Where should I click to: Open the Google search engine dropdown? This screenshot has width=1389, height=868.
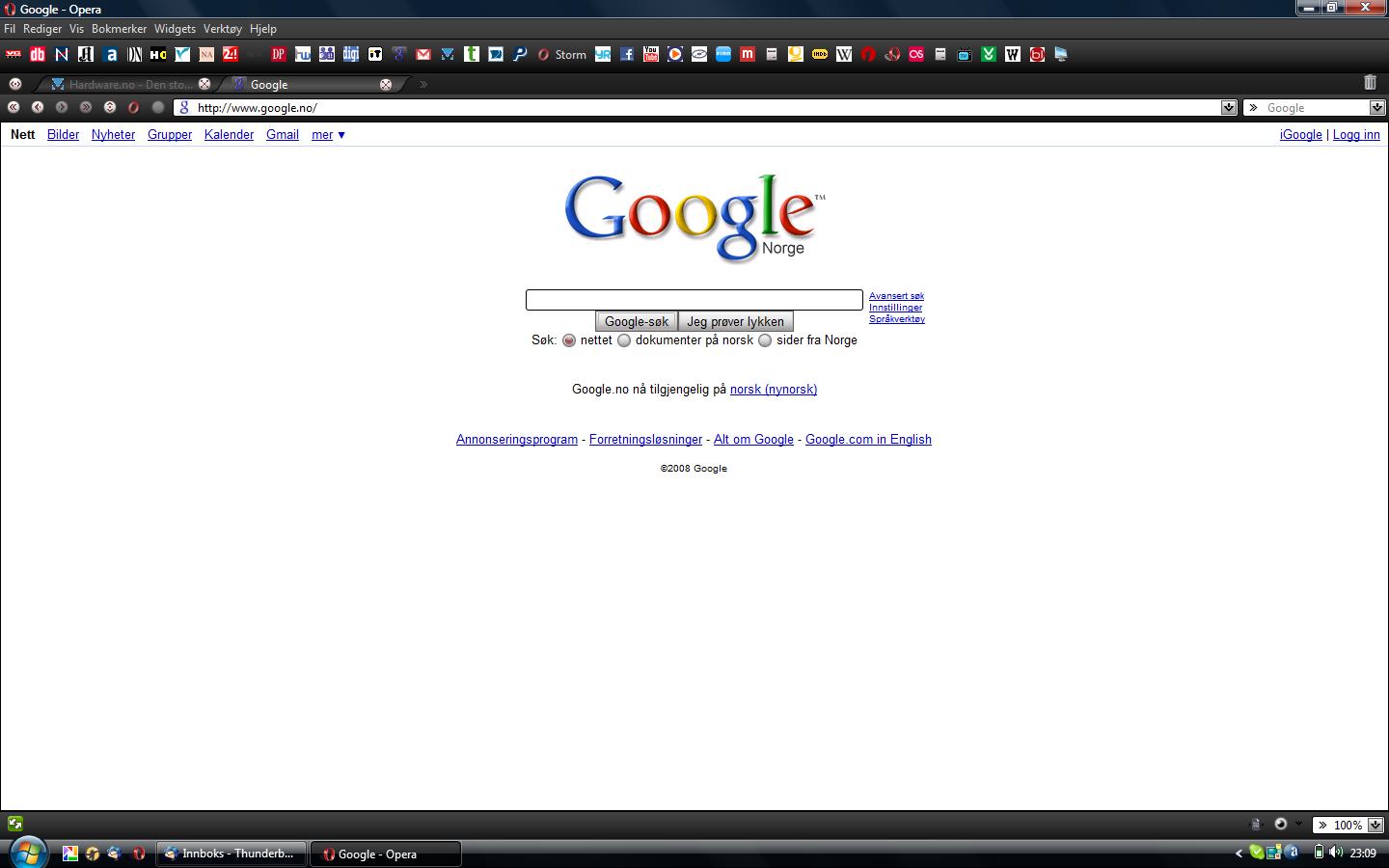(x=1377, y=107)
